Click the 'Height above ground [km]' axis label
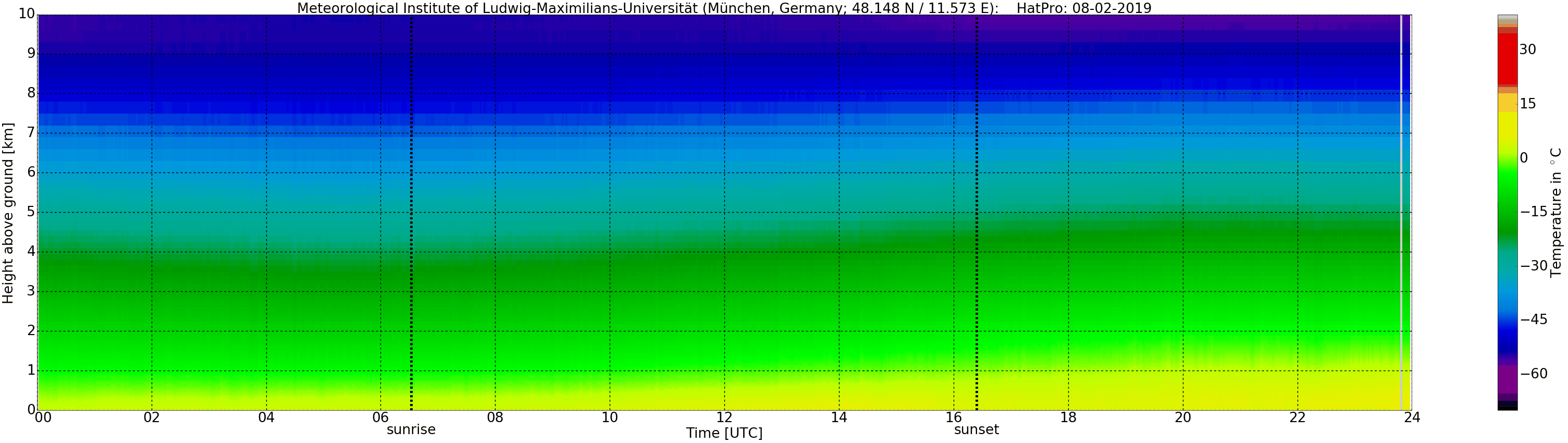The width and height of the screenshot is (1568, 443). coord(8,213)
